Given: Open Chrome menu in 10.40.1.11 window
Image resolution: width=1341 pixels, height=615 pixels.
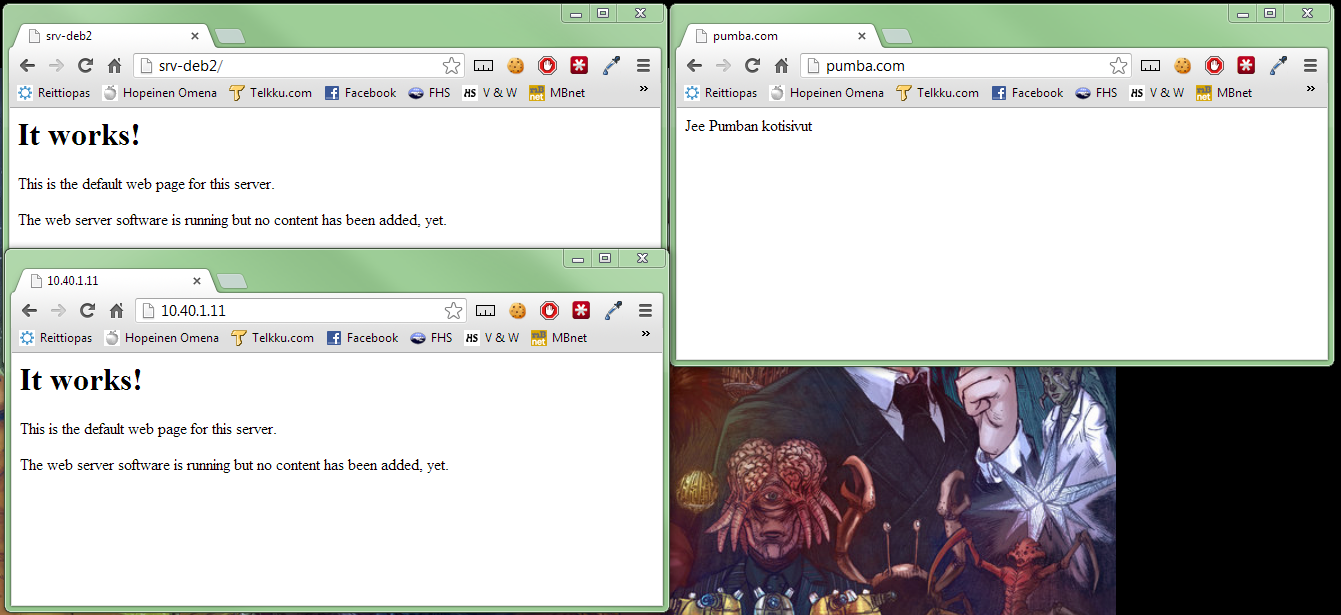Looking at the screenshot, I should (645, 311).
